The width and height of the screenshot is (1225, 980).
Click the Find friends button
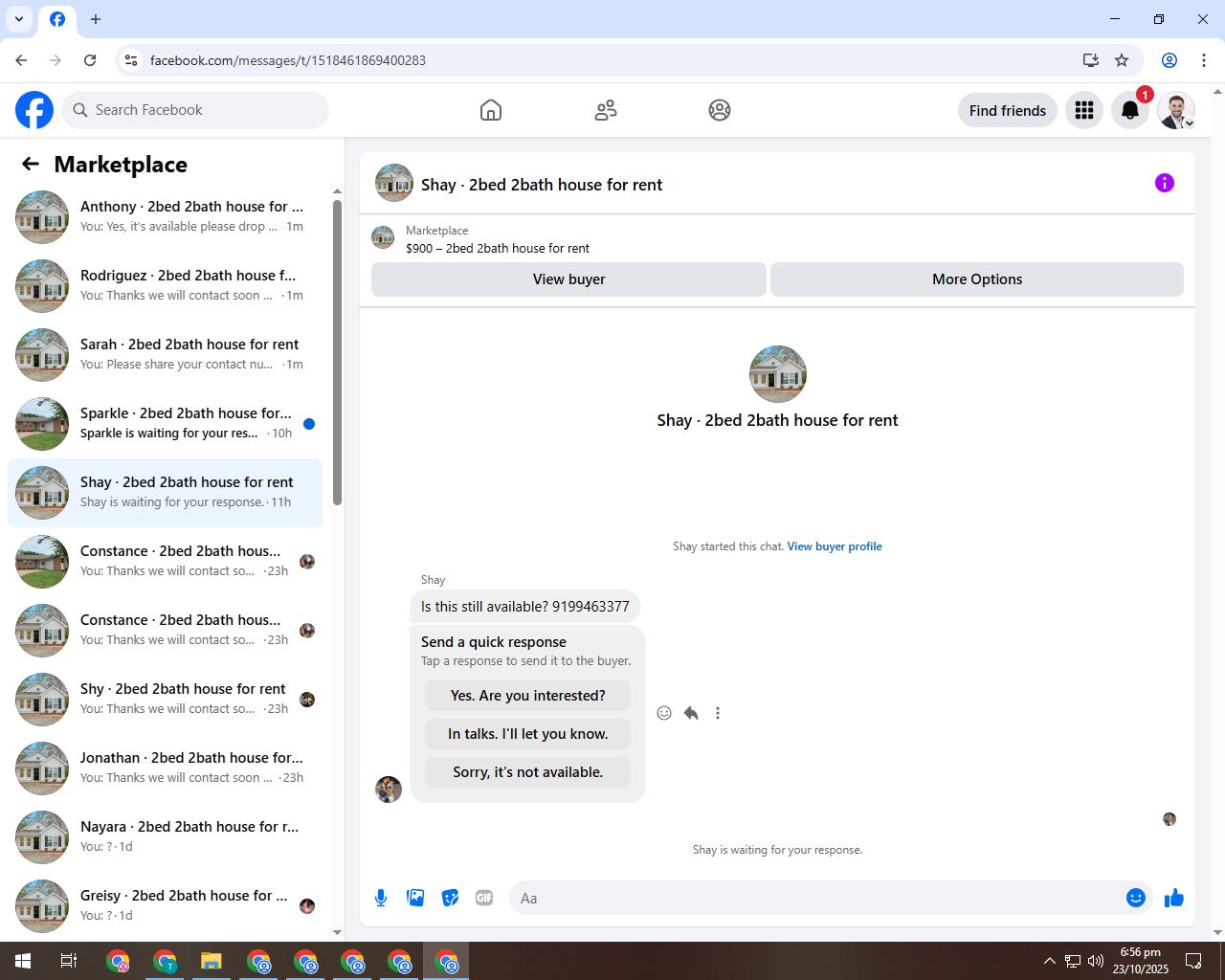[1008, 110]
